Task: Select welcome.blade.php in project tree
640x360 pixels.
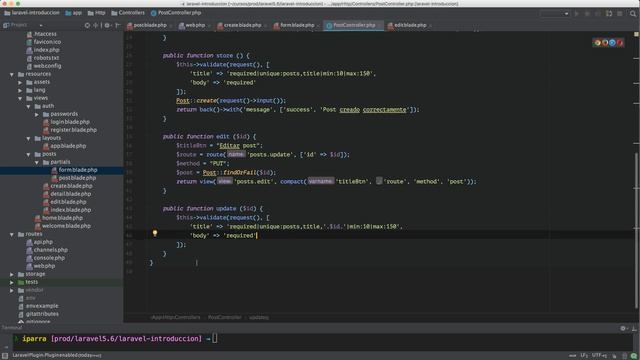Action: click(63, 226)
